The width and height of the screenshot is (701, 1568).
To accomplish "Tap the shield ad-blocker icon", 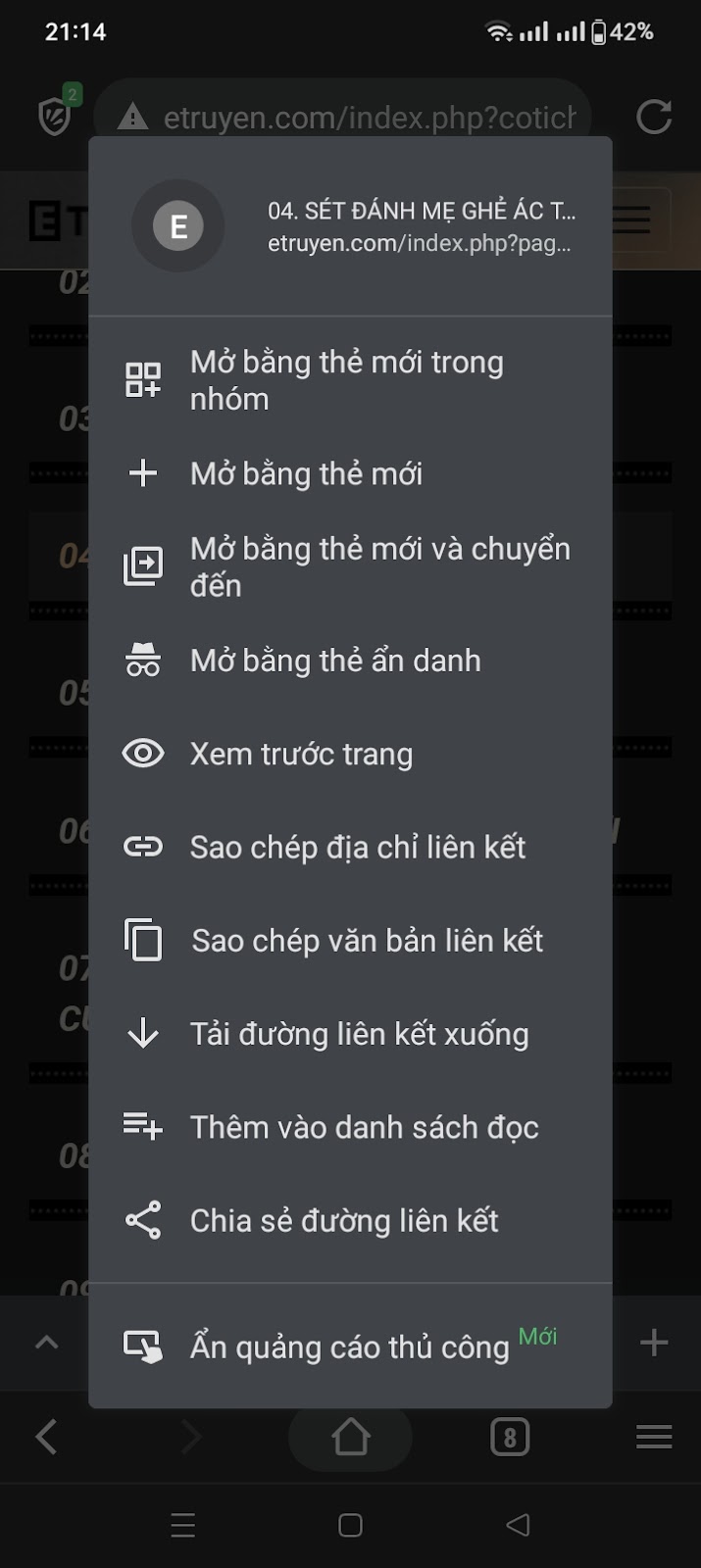I will click(x=56, y=117).
